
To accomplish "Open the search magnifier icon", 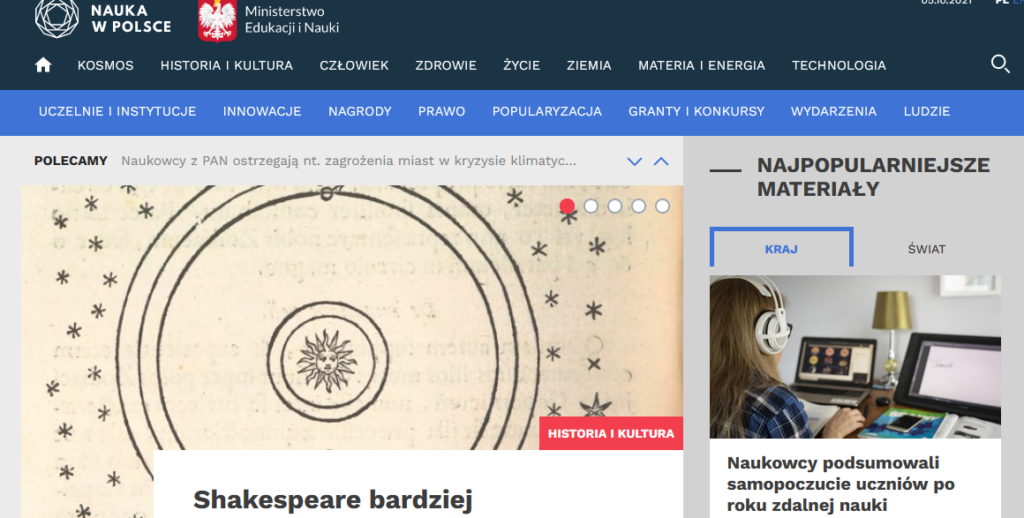I will click(x=1000, y=64).
